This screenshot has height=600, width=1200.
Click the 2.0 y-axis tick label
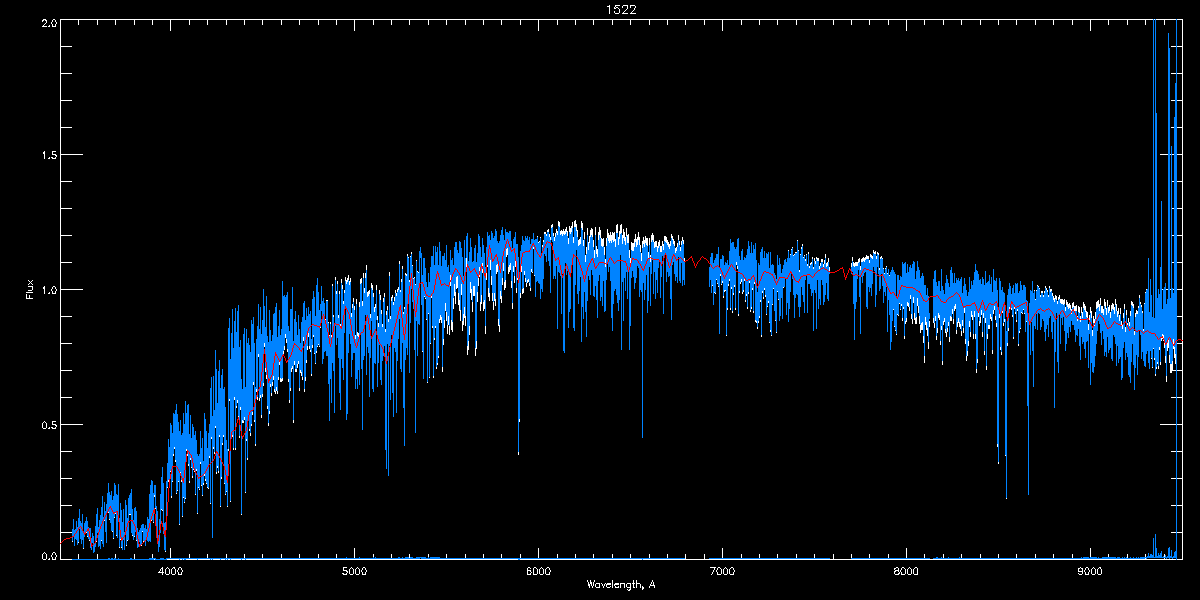48,21
